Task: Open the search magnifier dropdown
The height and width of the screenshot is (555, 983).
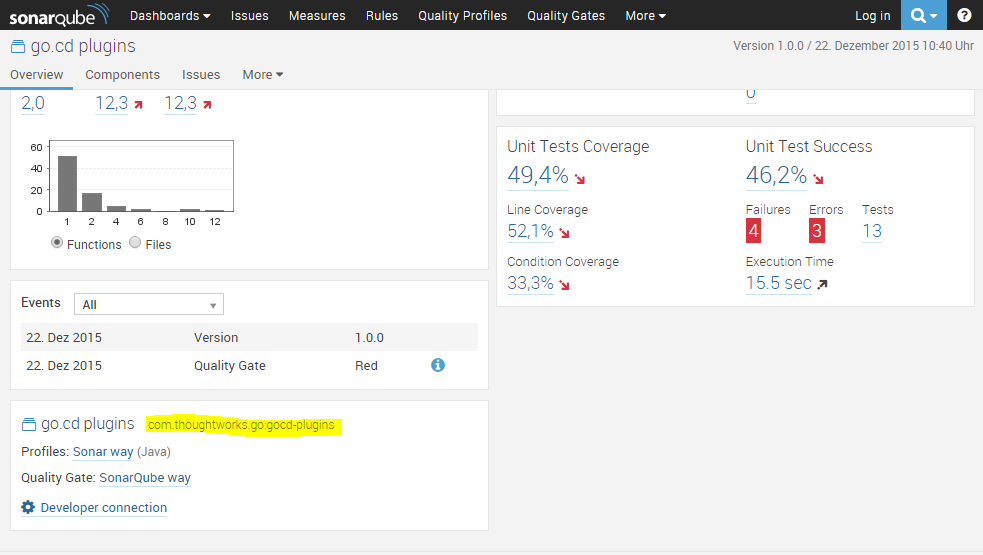Action: tap(923, 15)
